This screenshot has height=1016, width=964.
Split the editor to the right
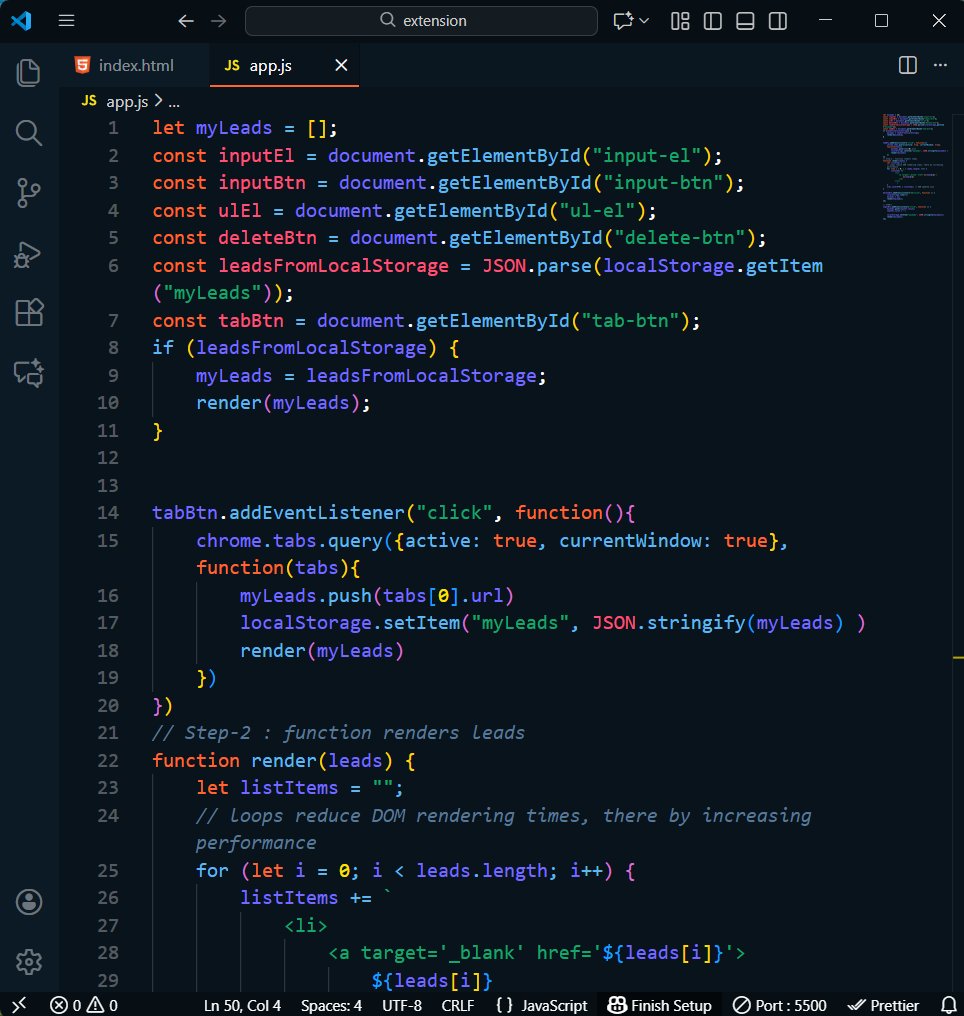908,65
